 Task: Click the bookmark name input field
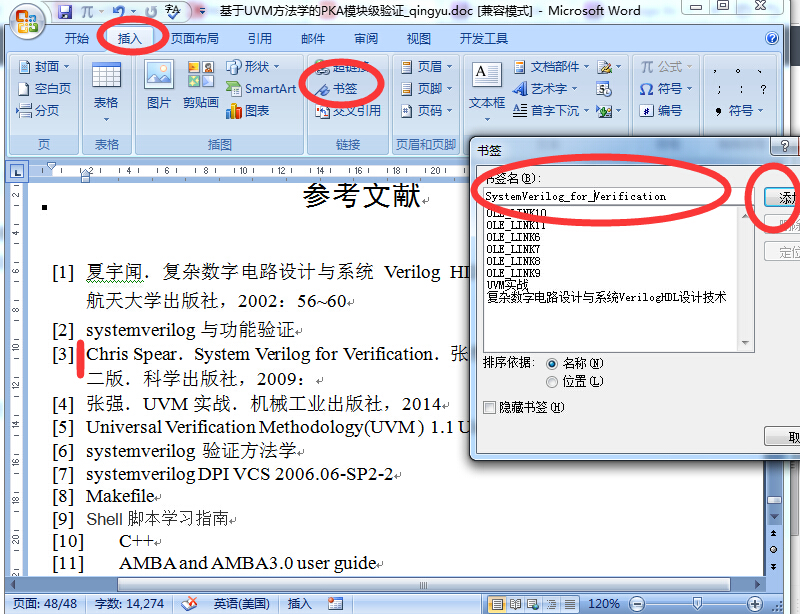618,197
